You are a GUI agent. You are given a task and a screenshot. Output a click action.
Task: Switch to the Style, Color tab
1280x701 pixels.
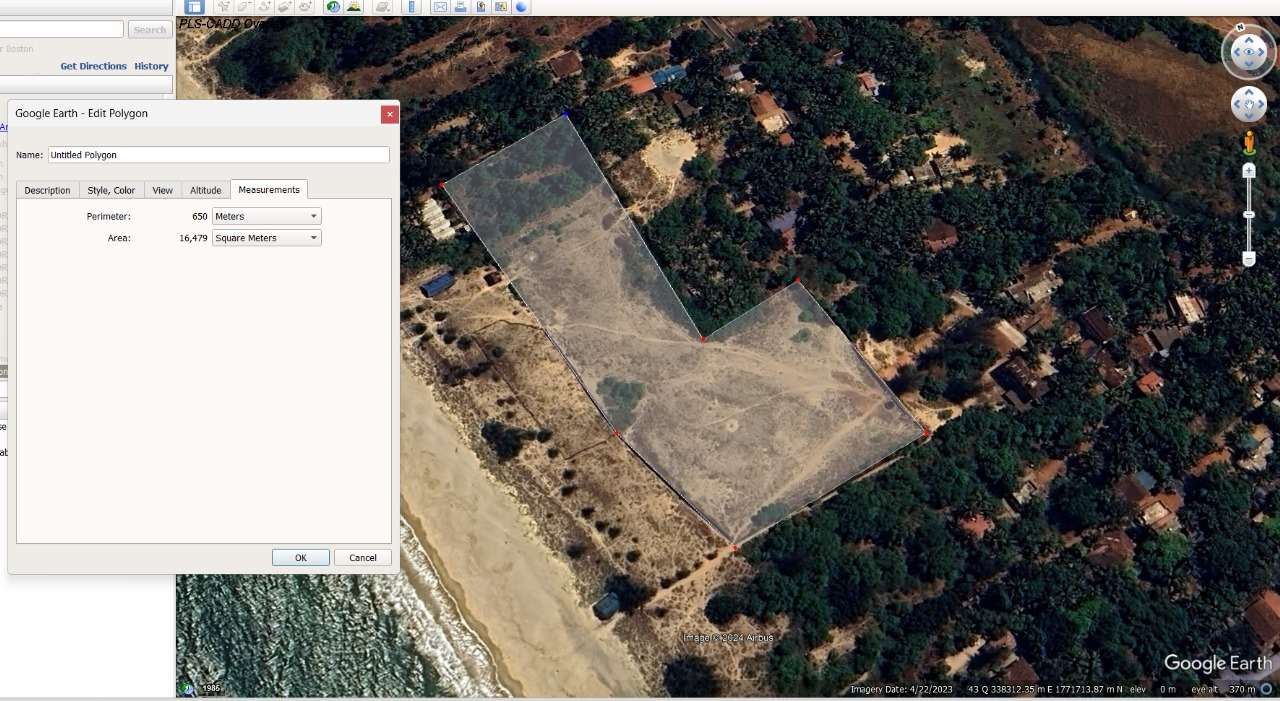(111, 190)
